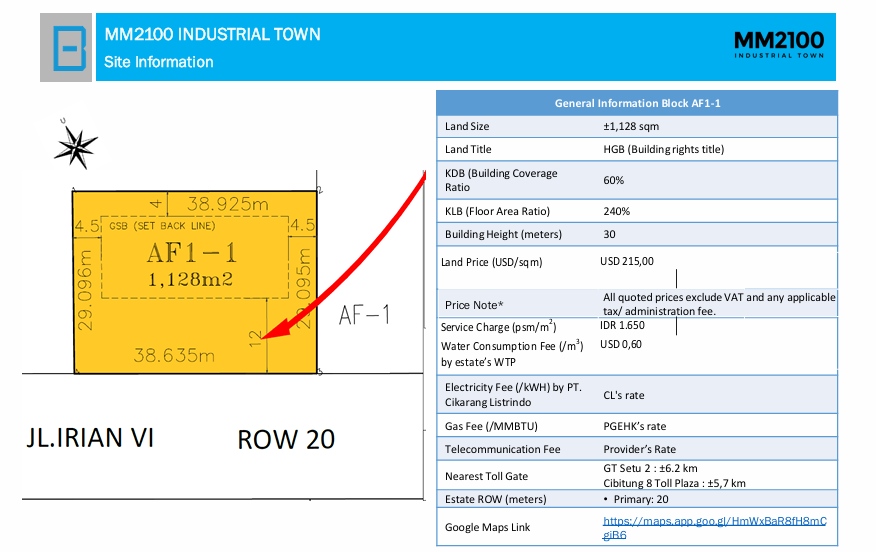Click the '1,128m2' area label on plan

pos(191,279)
